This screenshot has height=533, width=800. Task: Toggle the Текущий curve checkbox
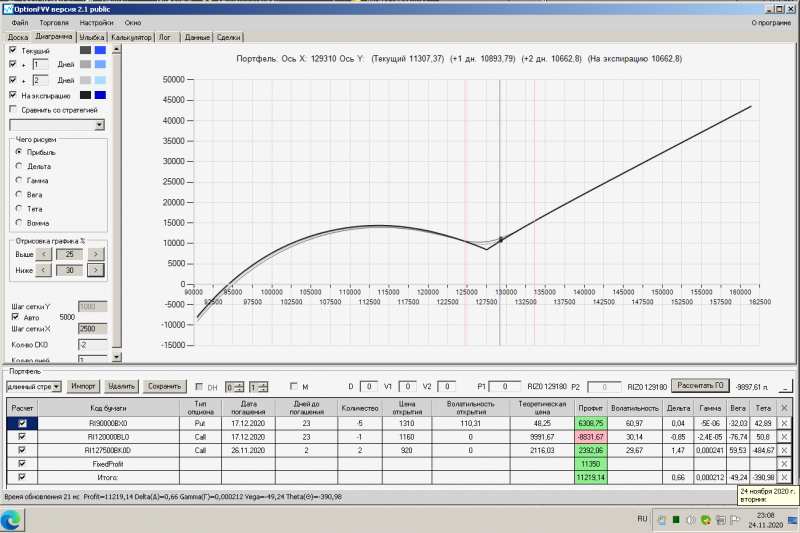tap(13, 50)
